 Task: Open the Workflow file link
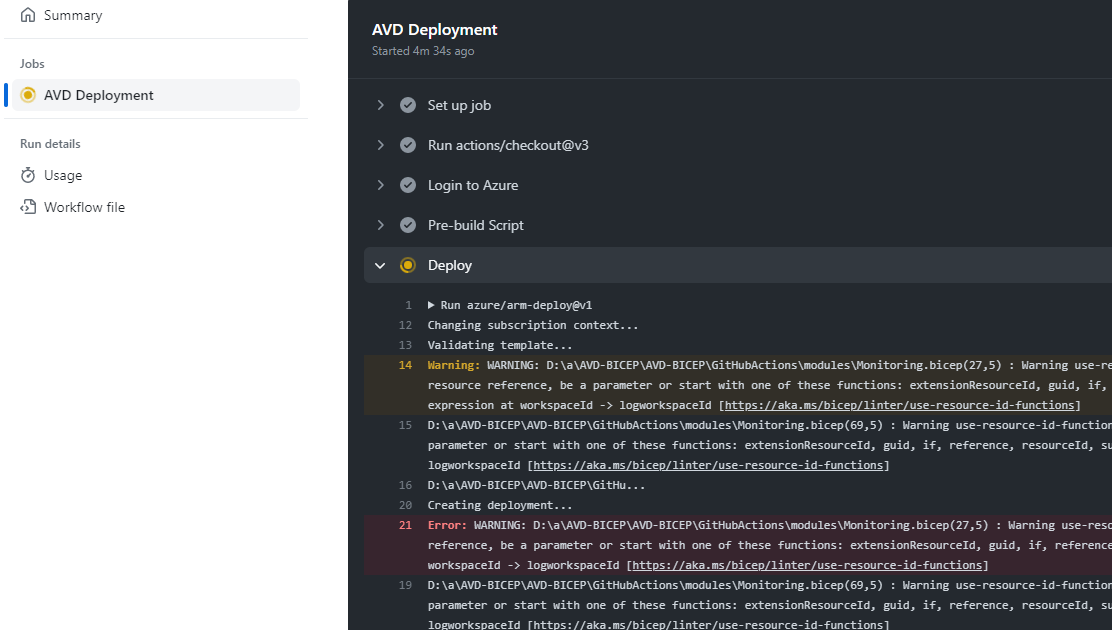pos(84,208)
